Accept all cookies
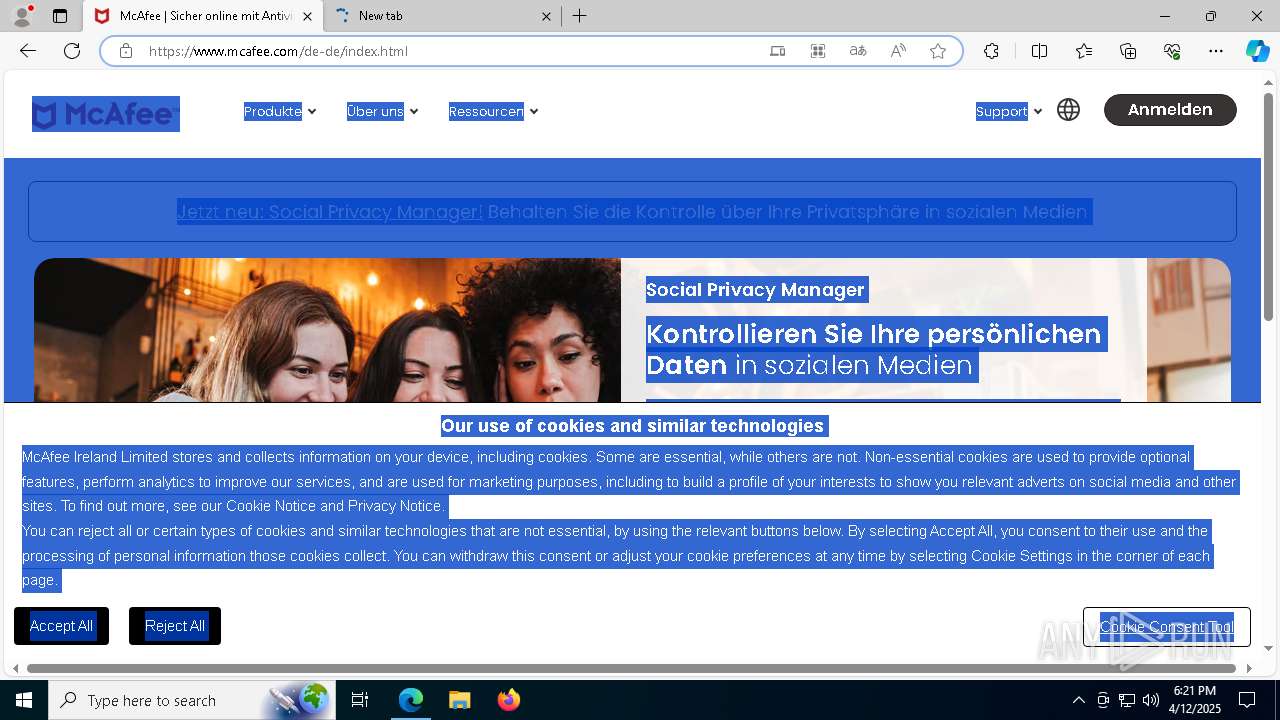This screenshot has width=1280, height=720. 61,626
